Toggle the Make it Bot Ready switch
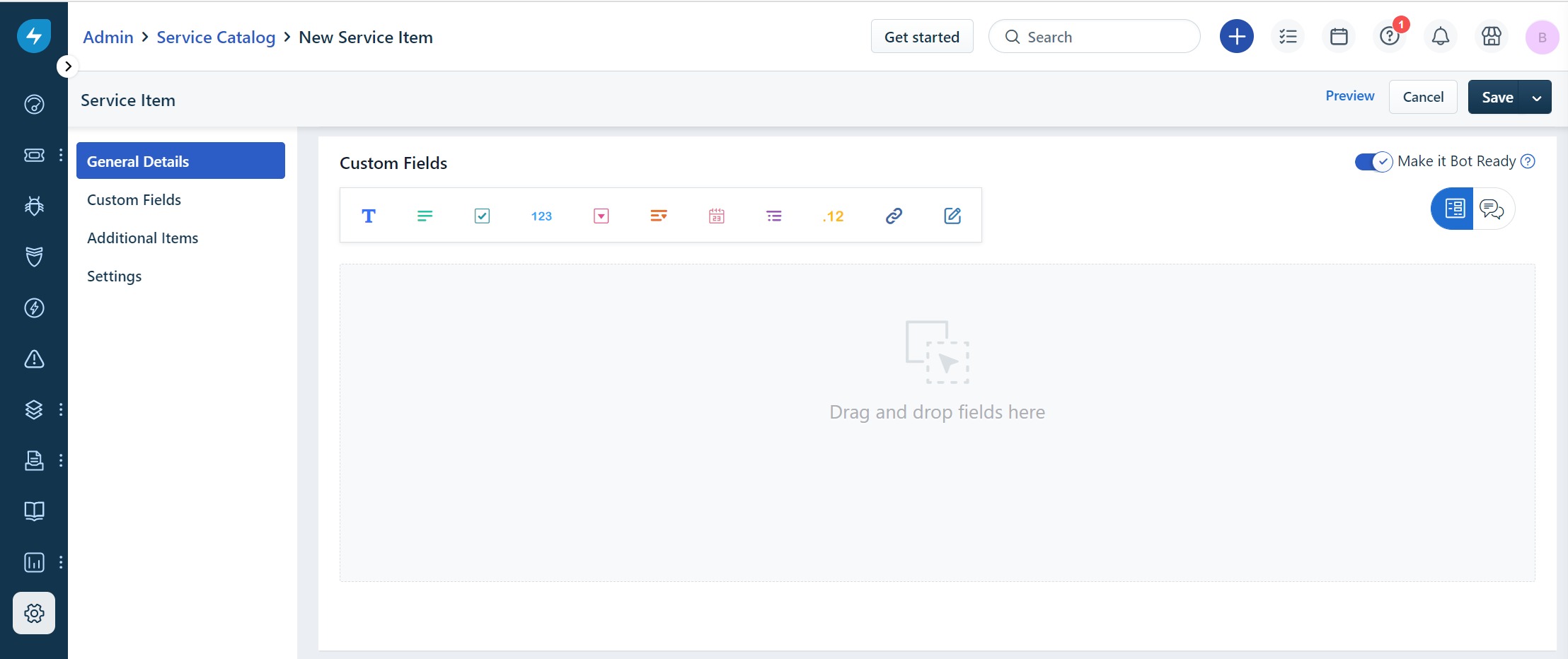1568x659 pixels. (x=1373, y=161)
